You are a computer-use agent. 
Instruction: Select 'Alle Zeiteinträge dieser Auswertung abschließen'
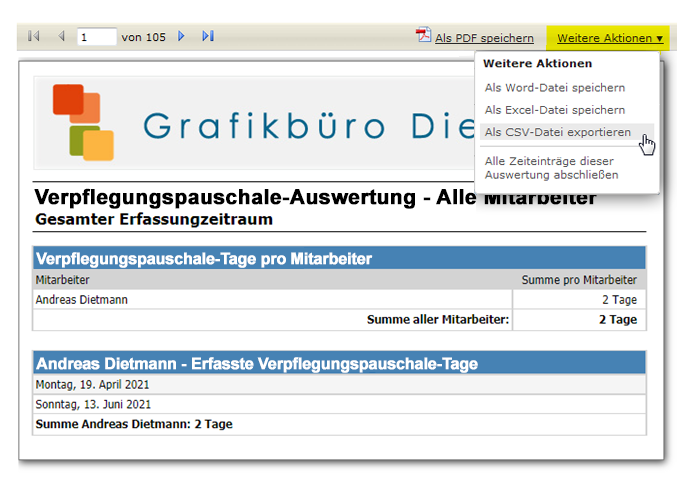551,167
